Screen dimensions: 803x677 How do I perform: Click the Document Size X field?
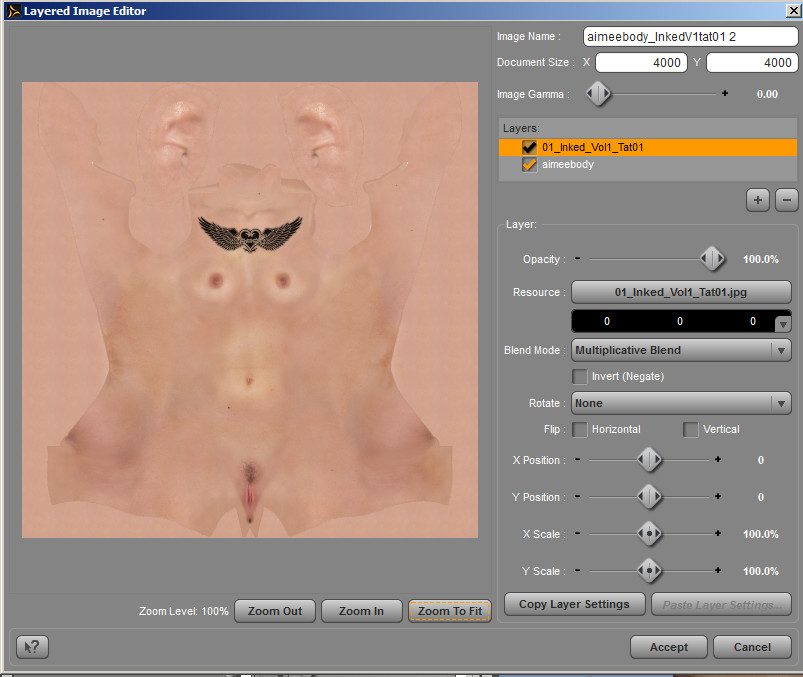pos(641,62)
